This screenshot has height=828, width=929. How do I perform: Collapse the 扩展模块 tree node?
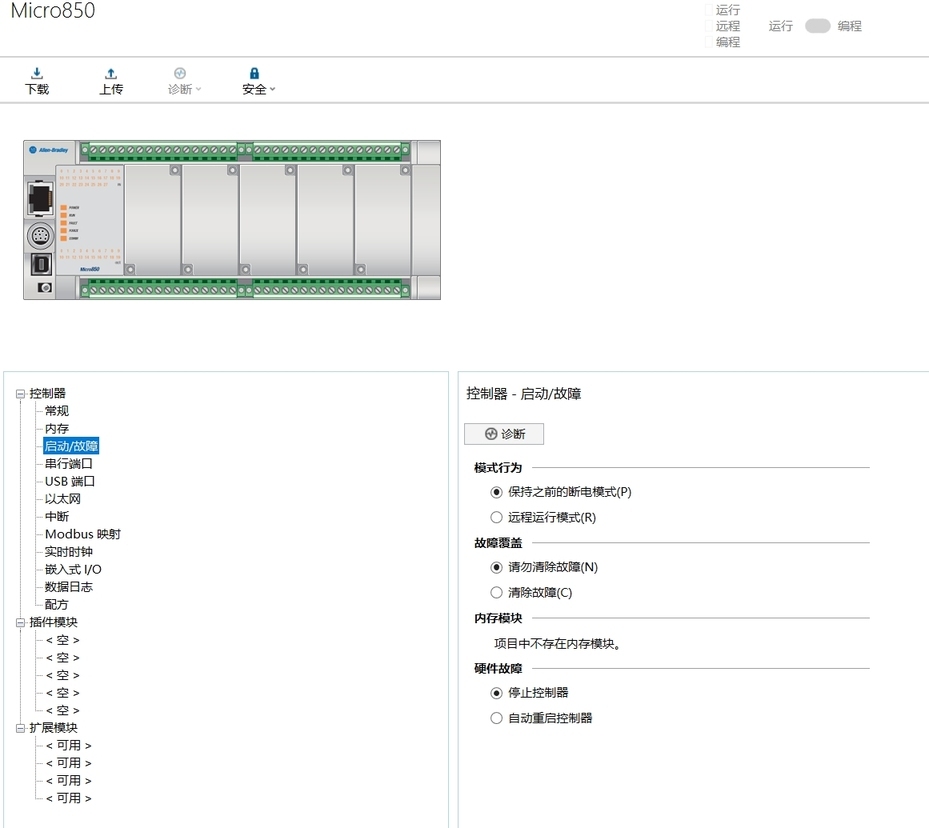[x=20, y=728]
